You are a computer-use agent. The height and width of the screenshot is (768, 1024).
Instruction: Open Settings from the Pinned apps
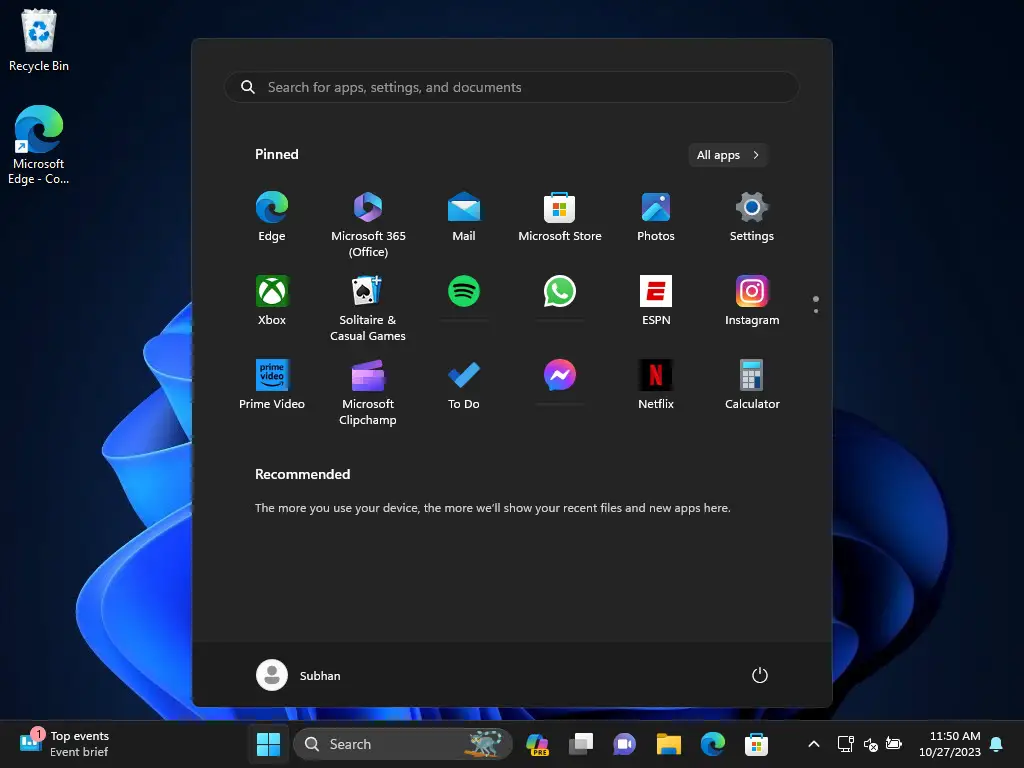752,217
